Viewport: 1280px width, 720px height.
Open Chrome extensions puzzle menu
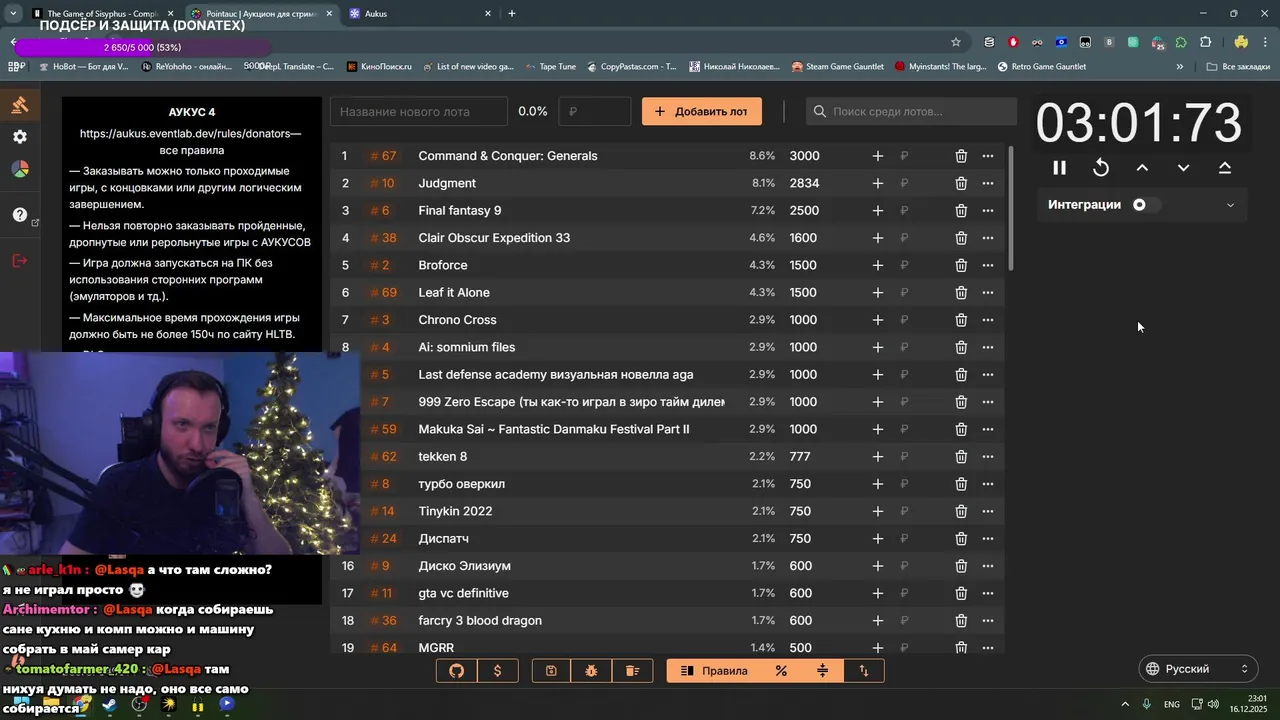coord(1205,42)
